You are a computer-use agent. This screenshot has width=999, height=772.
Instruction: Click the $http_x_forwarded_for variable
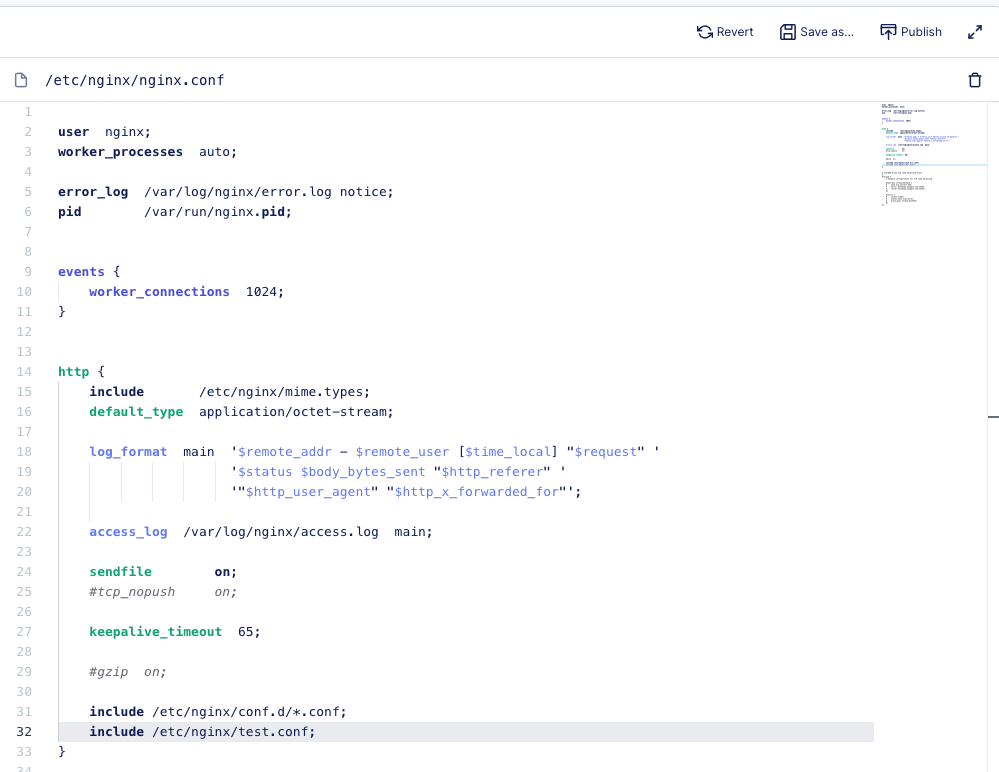click(477, 492)
